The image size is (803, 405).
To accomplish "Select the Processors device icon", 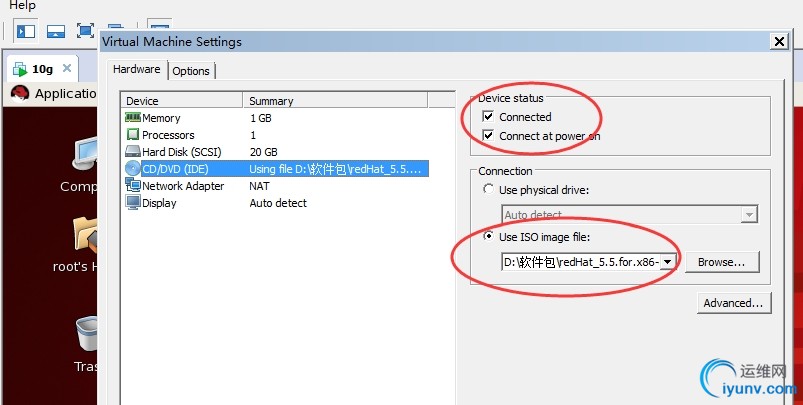I will 133,135.
